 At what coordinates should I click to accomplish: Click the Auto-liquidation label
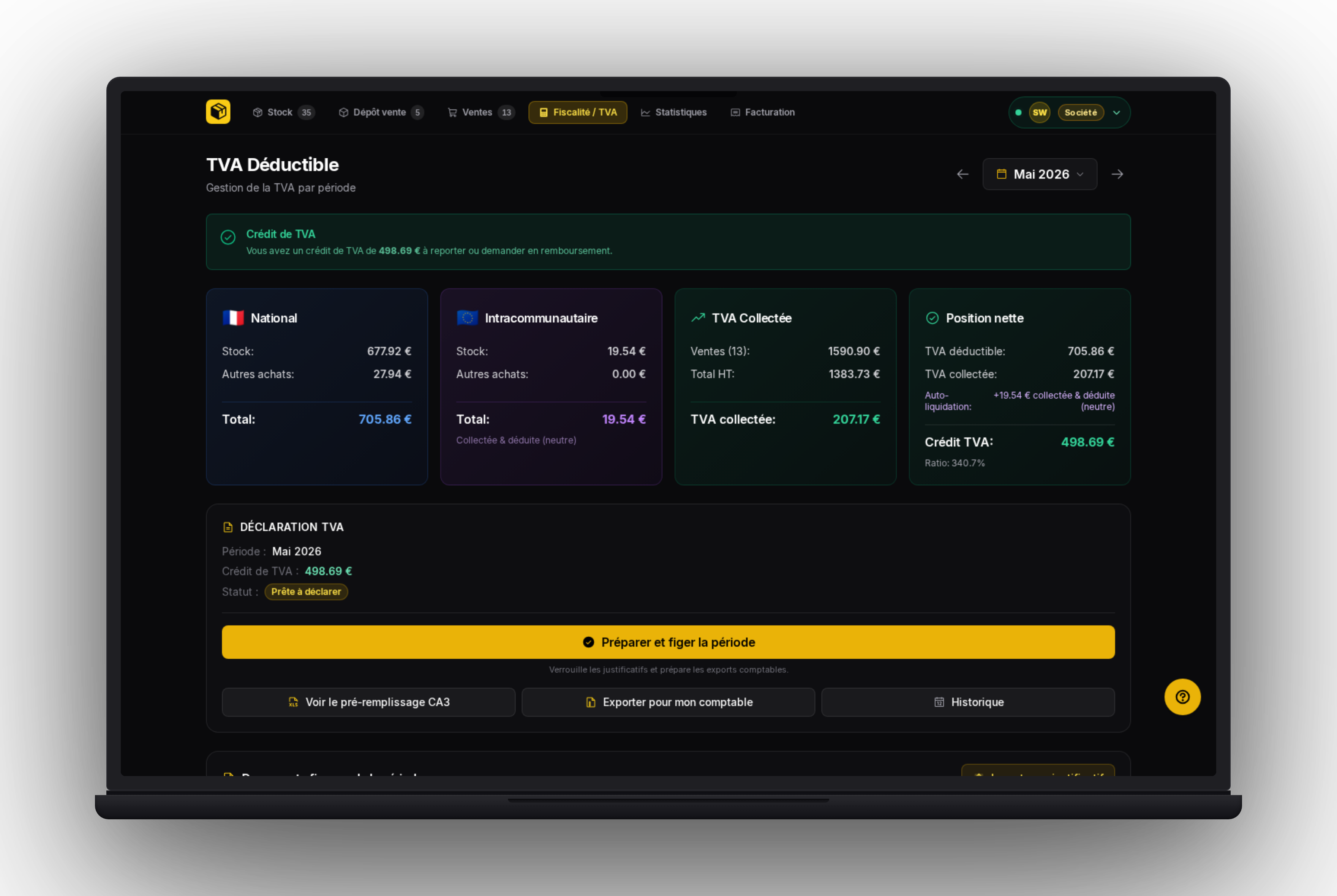pyautogui.click(x=948, y=401)
